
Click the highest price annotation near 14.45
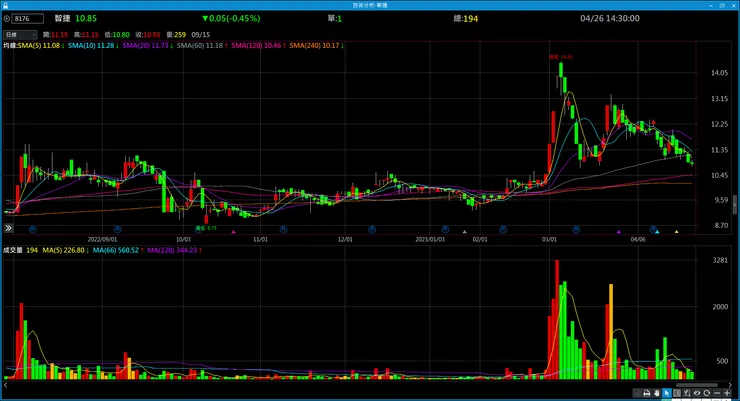[x=561, y=57]
